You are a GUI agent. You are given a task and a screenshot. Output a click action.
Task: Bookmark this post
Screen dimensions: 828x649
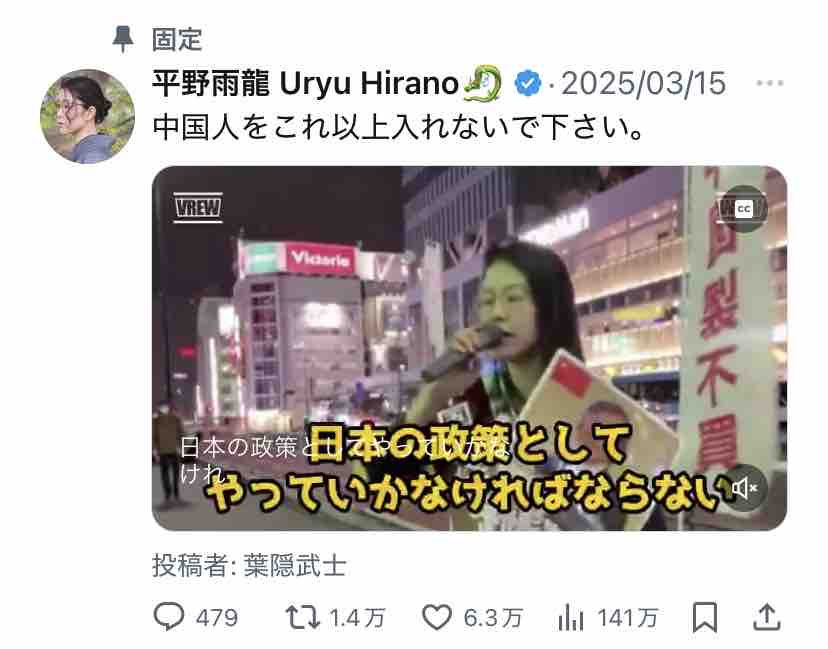coord(705,617)
